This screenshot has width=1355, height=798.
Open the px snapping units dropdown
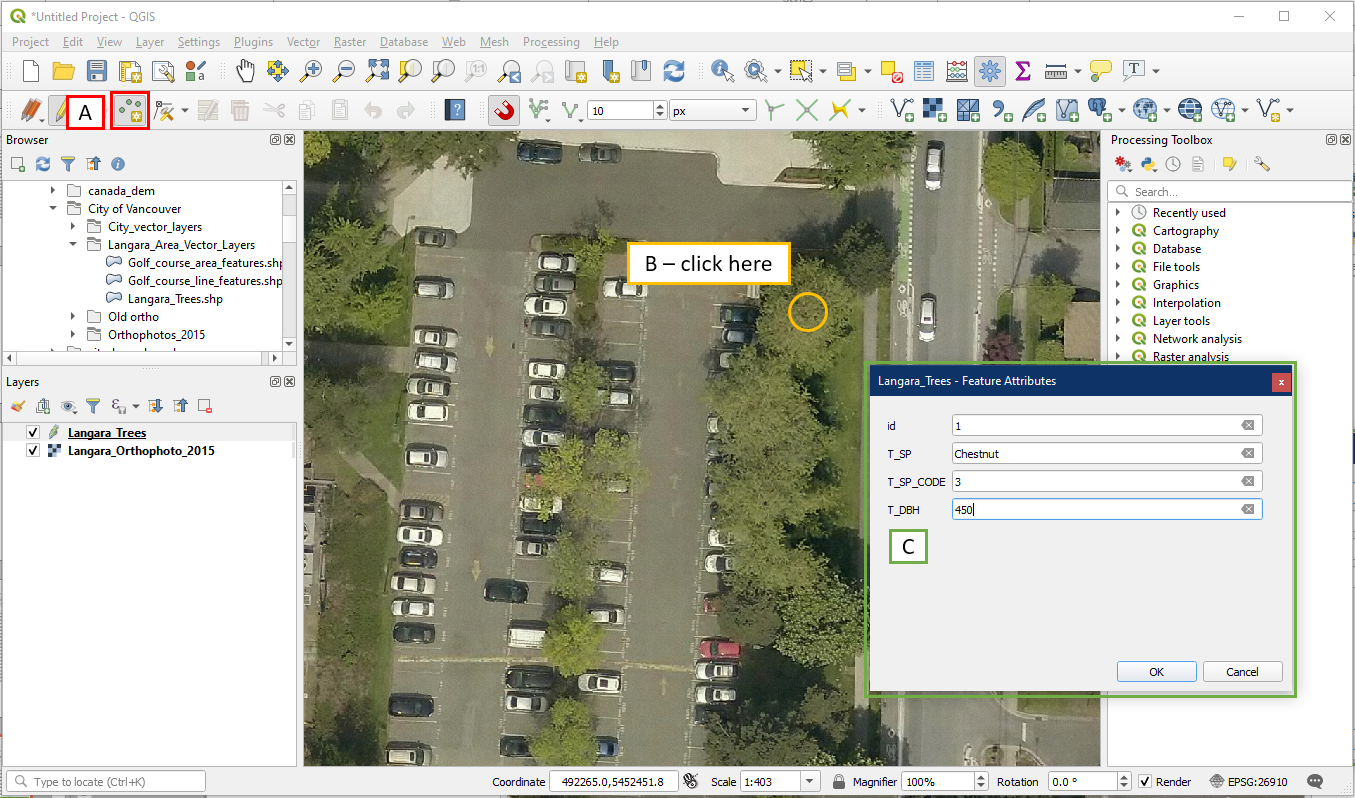[712, 111]
